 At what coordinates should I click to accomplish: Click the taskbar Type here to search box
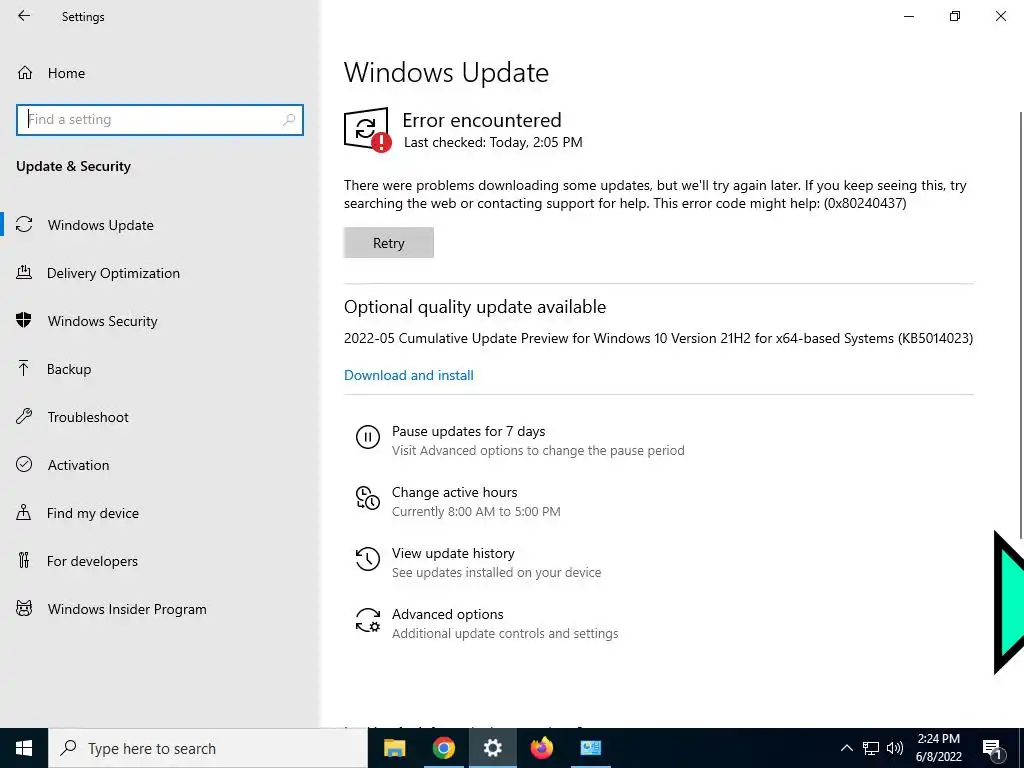point(208,748)
